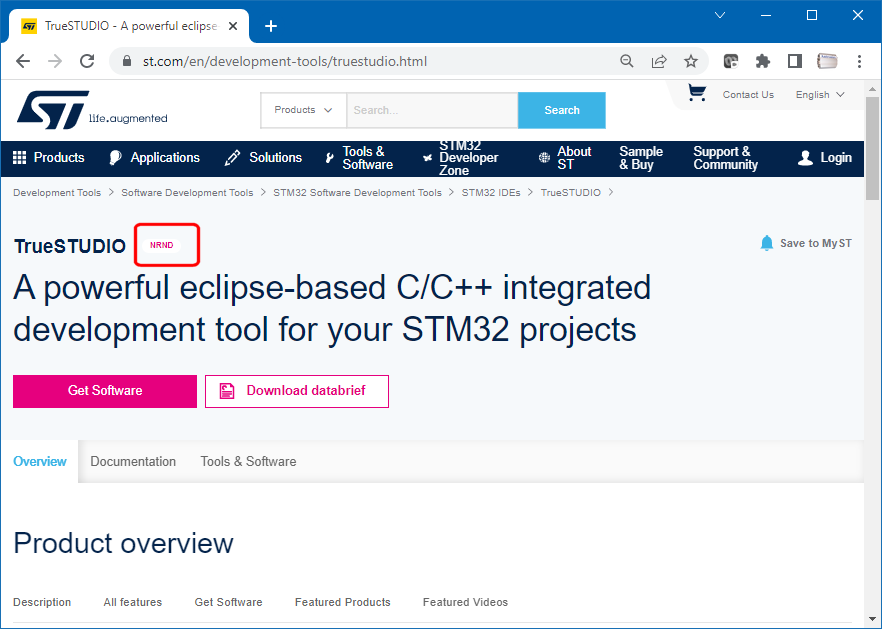Close the TrueSTUDIO browser tab

[x=233, y=26]
